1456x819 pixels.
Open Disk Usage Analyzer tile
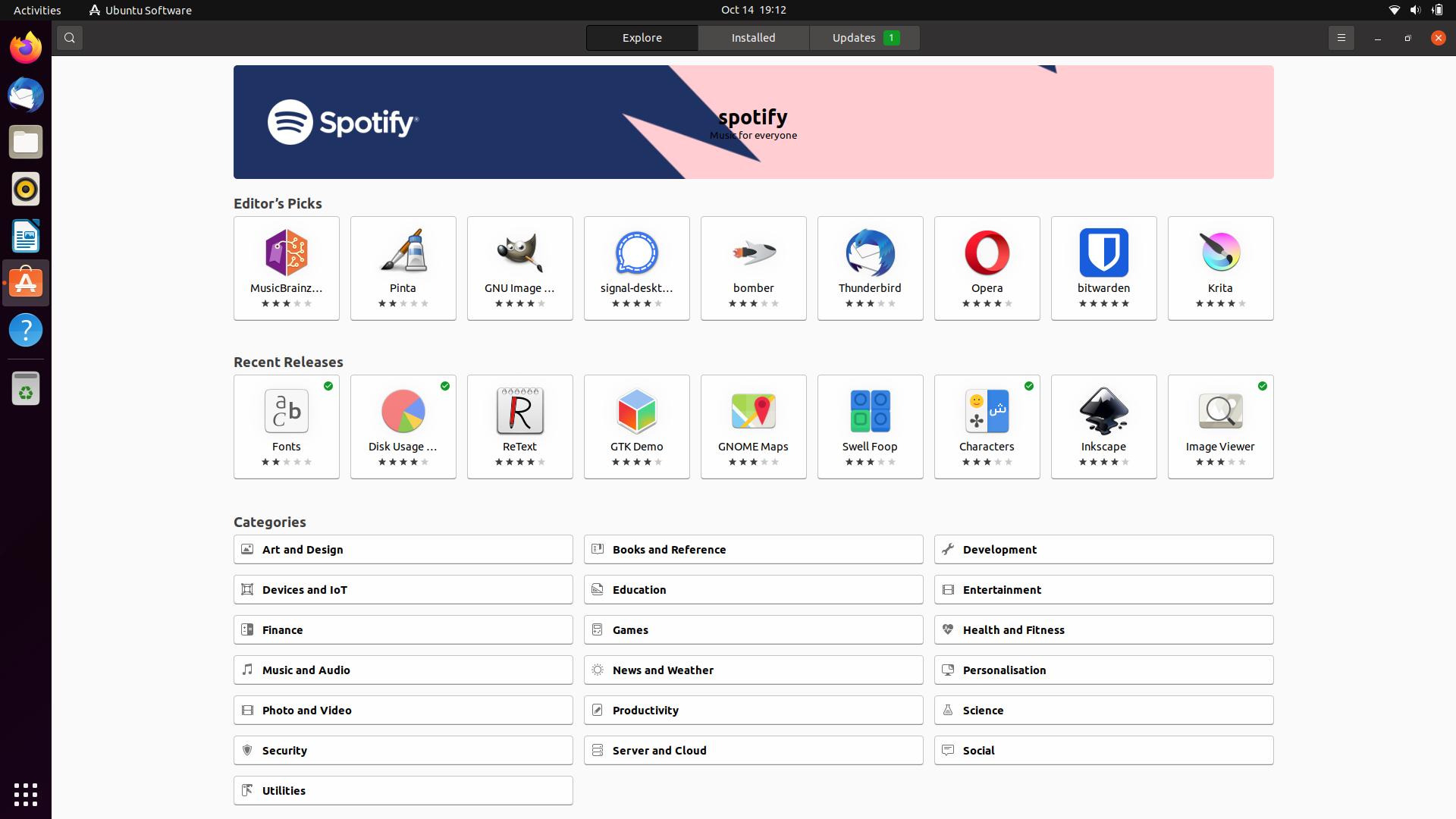(x=403, y=427)
